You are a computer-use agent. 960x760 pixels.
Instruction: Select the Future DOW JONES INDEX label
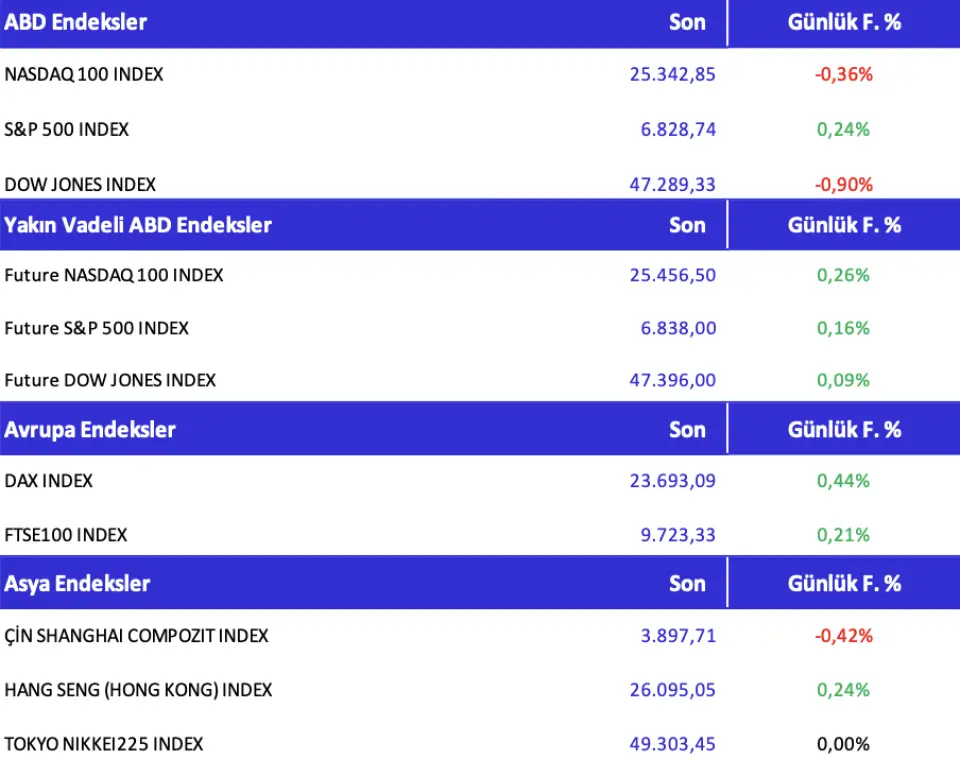click(110, 380)
